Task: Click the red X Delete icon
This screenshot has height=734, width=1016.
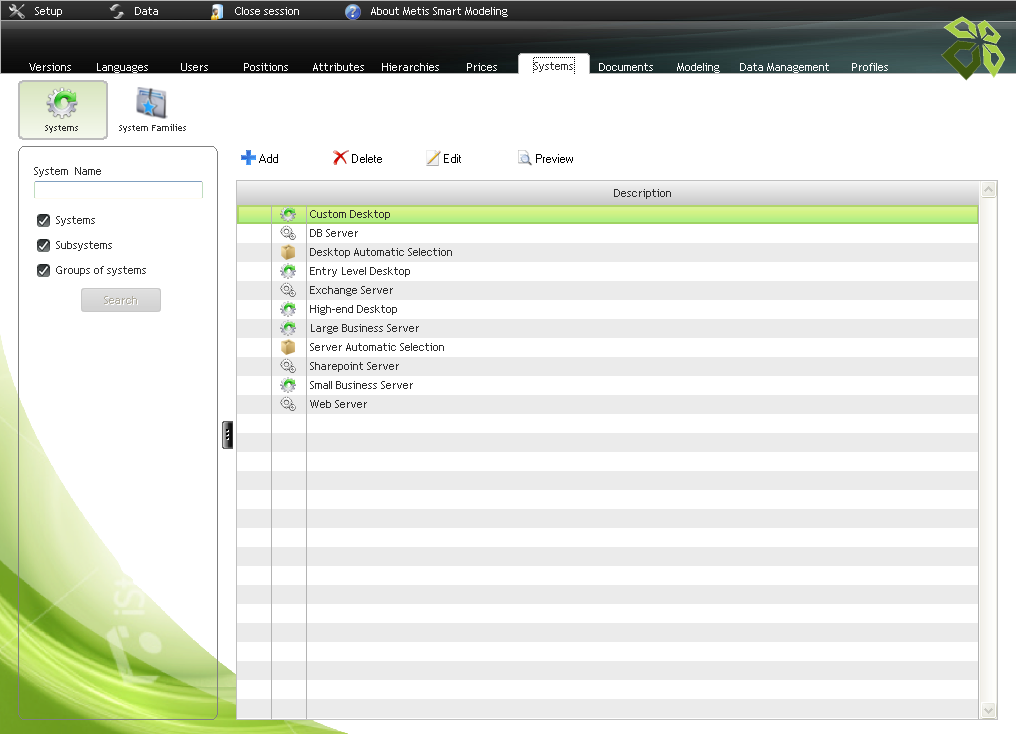Action: point(340,157)
